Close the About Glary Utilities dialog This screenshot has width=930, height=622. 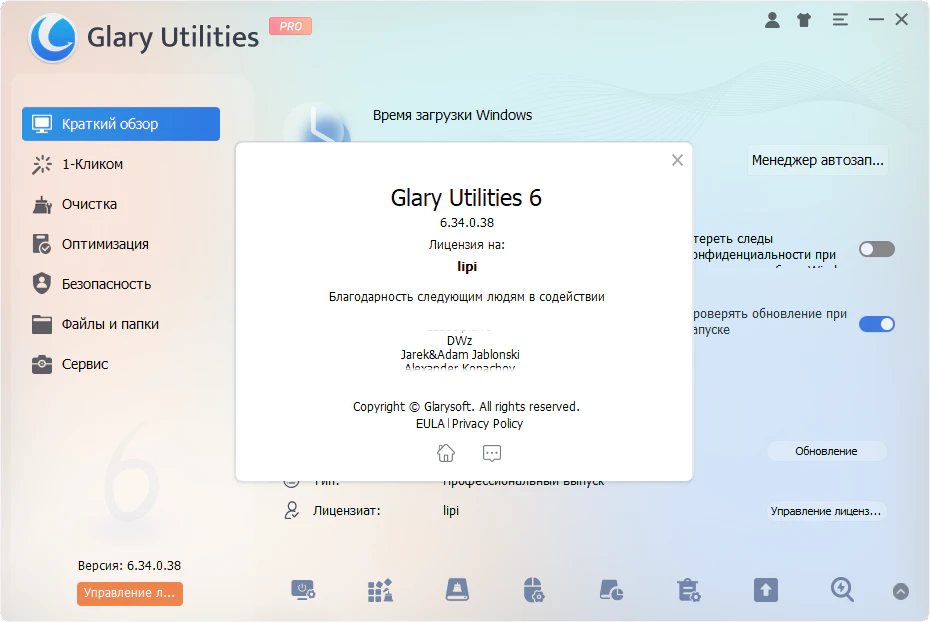pos(677,160)
